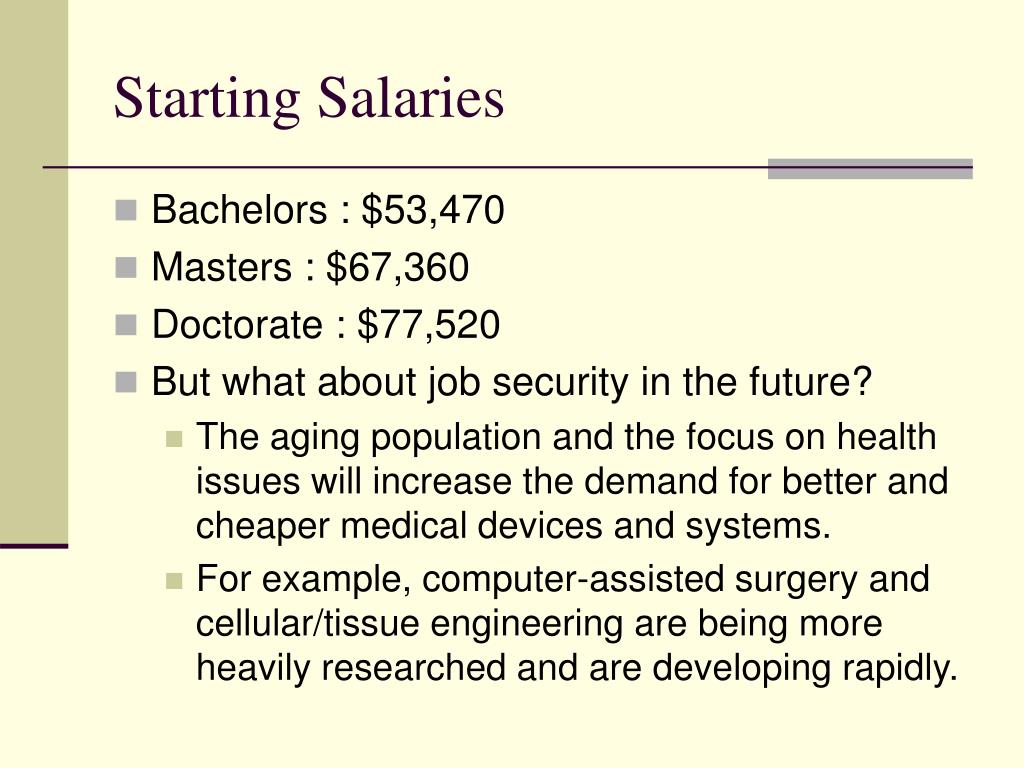Select the Doctorate : $77,520 line

326,325
